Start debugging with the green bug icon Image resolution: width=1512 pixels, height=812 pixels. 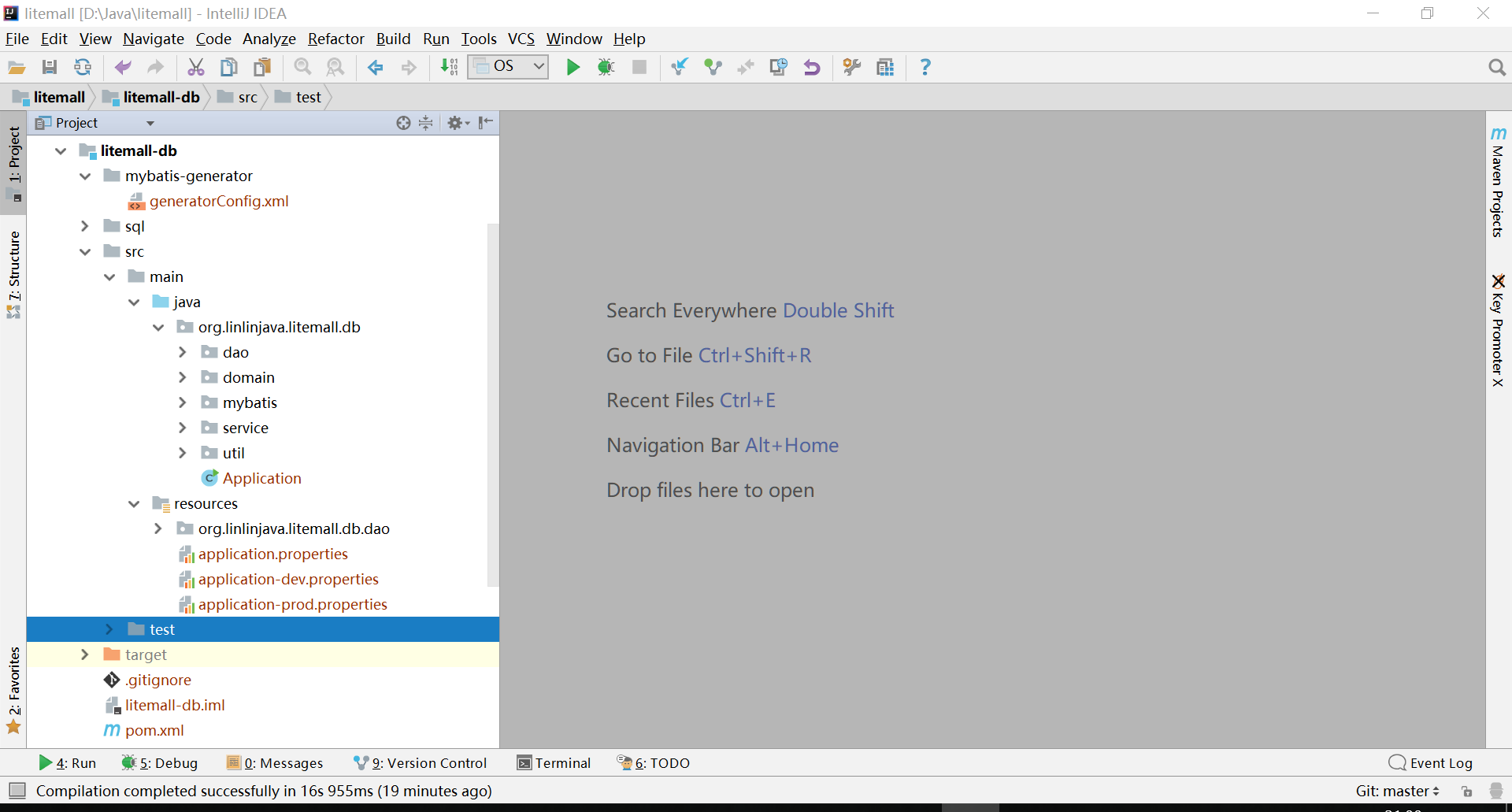606,68
